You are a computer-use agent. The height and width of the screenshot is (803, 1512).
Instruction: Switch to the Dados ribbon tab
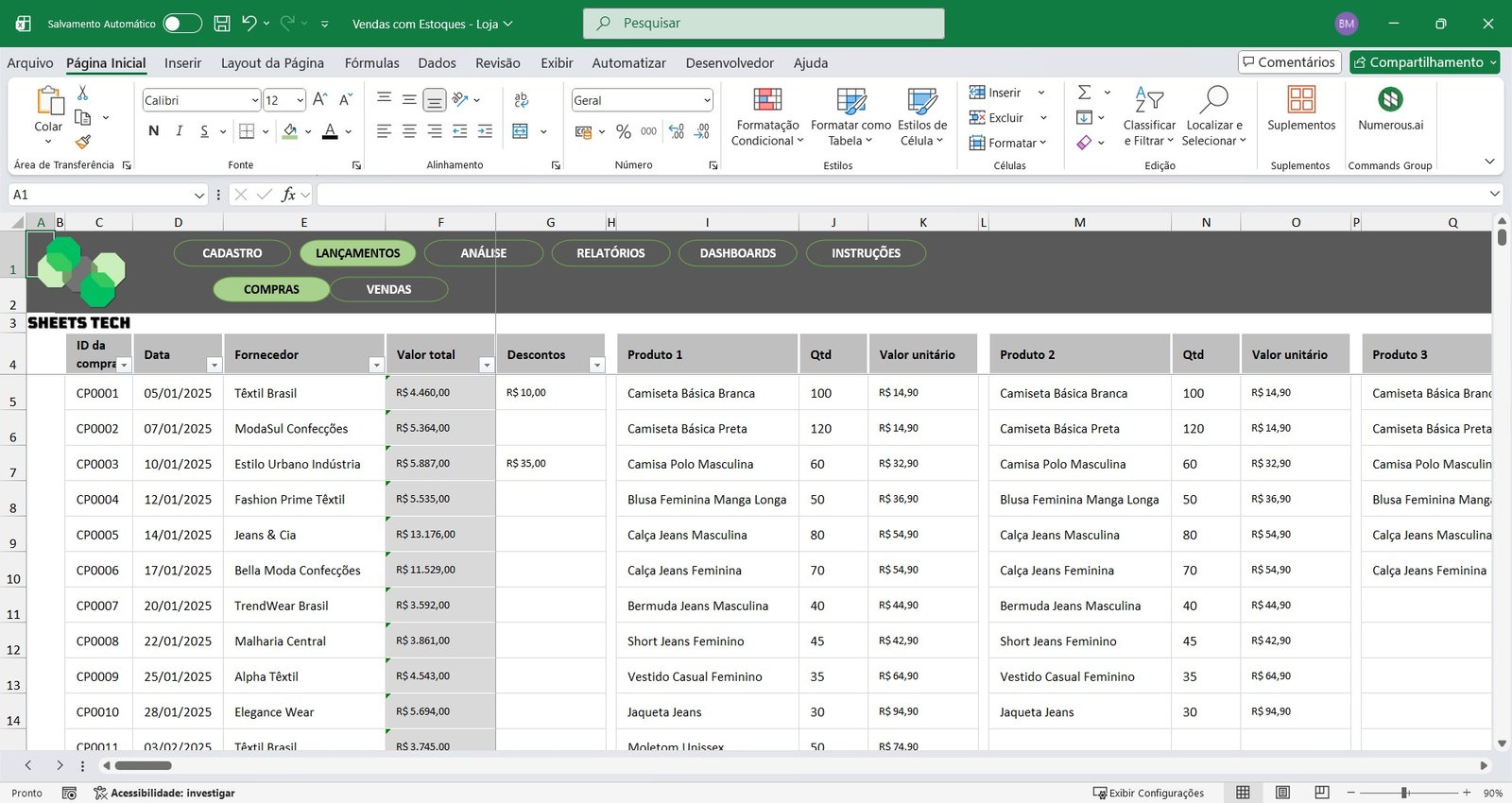point(437,63)
